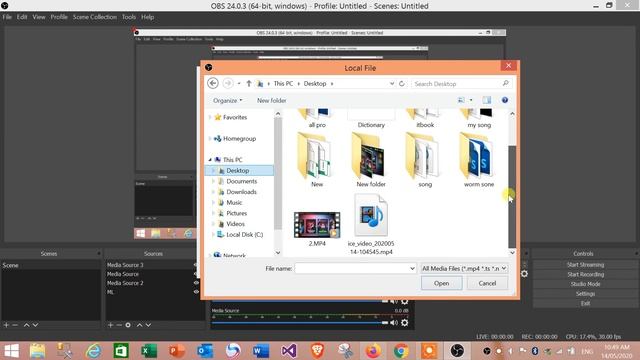Click Open button in dialog
640x360 pixels.
point(441,283)
